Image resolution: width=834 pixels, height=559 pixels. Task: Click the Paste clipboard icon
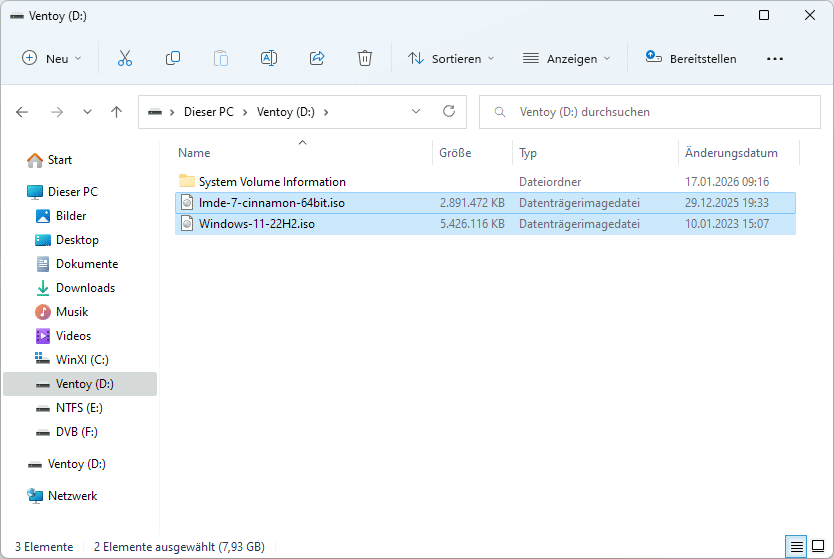221,59
